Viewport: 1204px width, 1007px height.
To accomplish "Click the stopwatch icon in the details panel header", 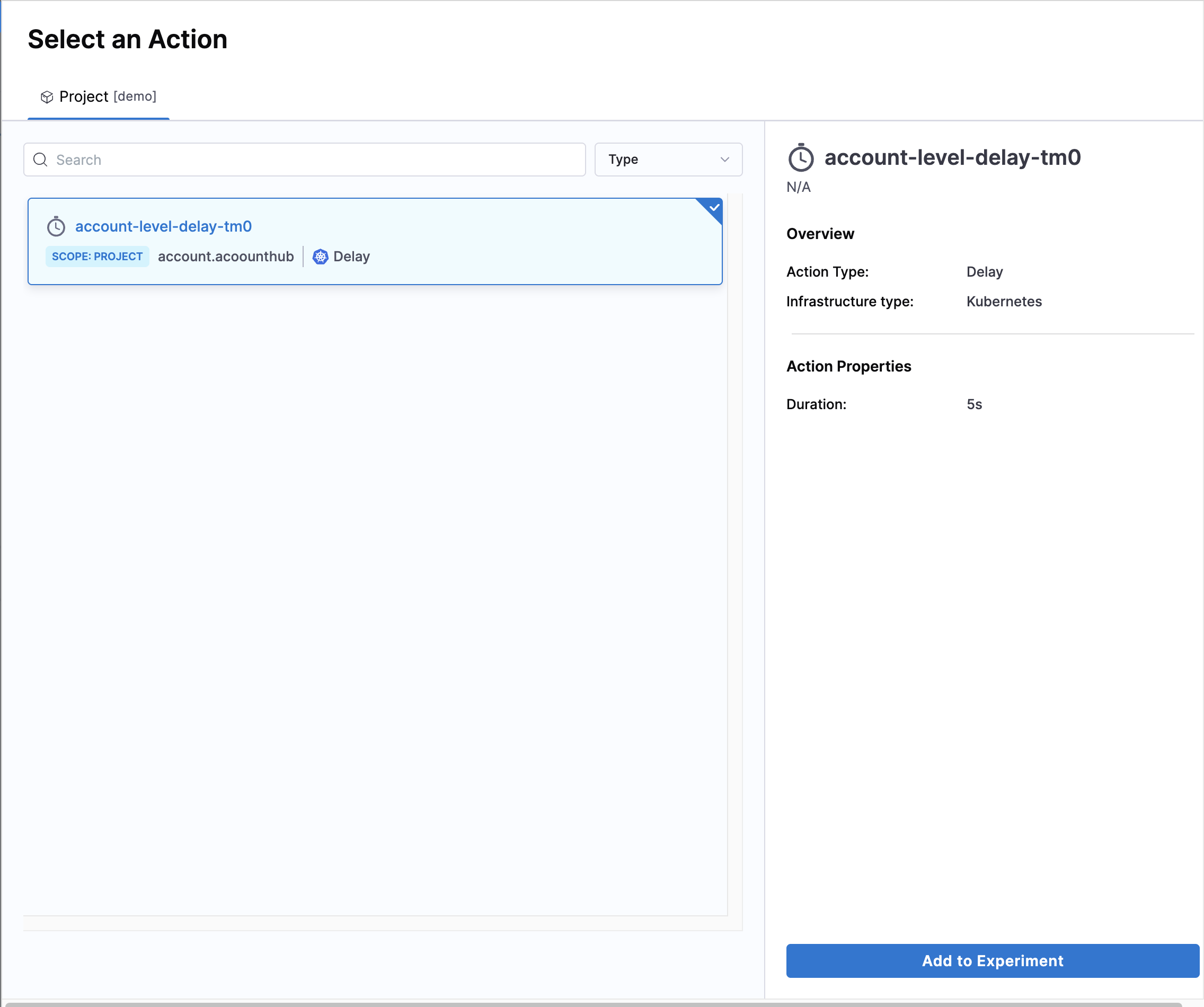I will 800,158.
